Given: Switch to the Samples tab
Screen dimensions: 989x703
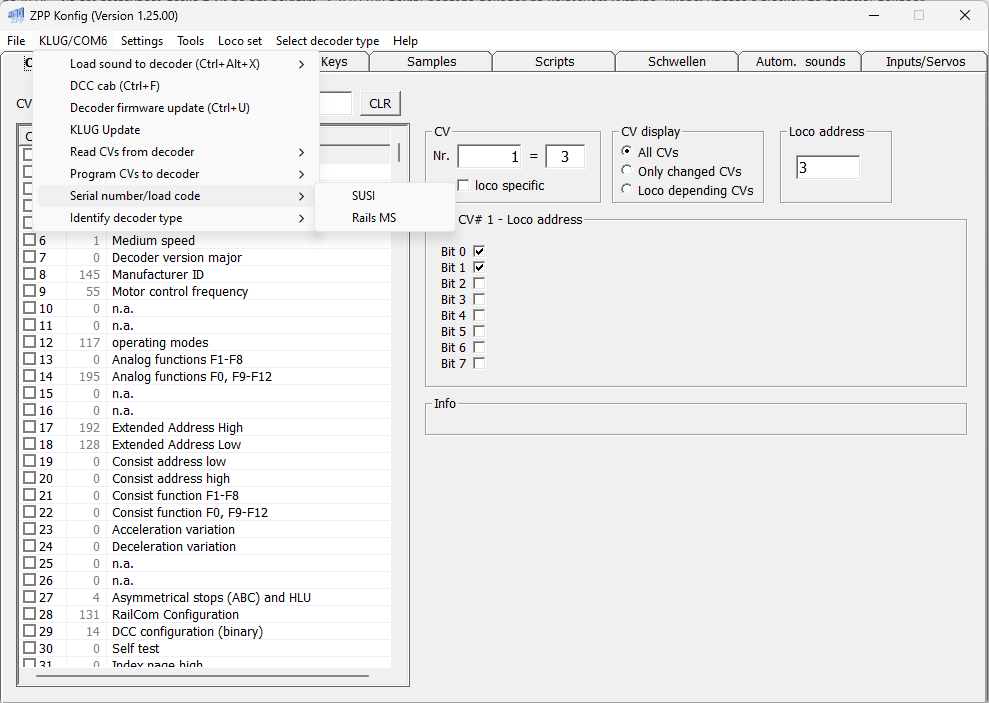Looking at the screenshot, I should [431, 62].
